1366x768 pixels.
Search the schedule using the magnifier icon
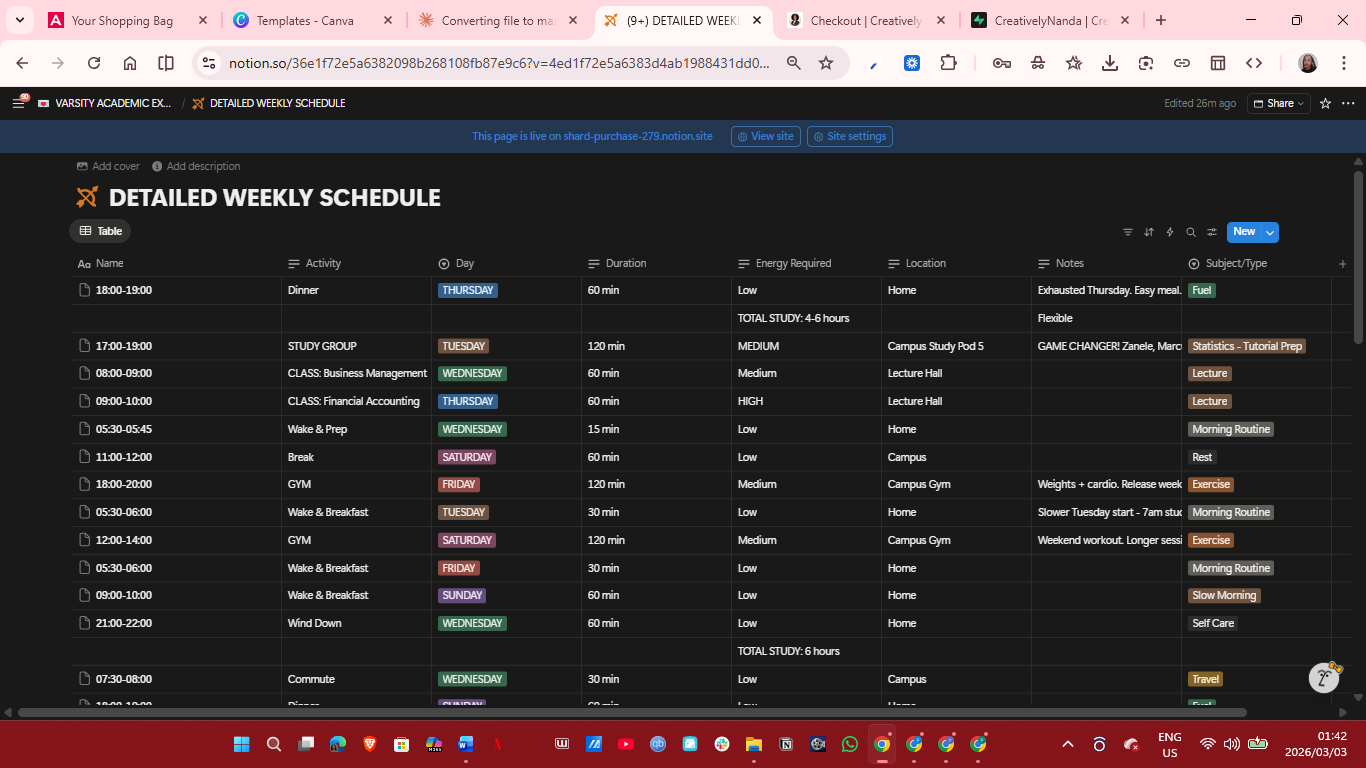[1190, 231]
